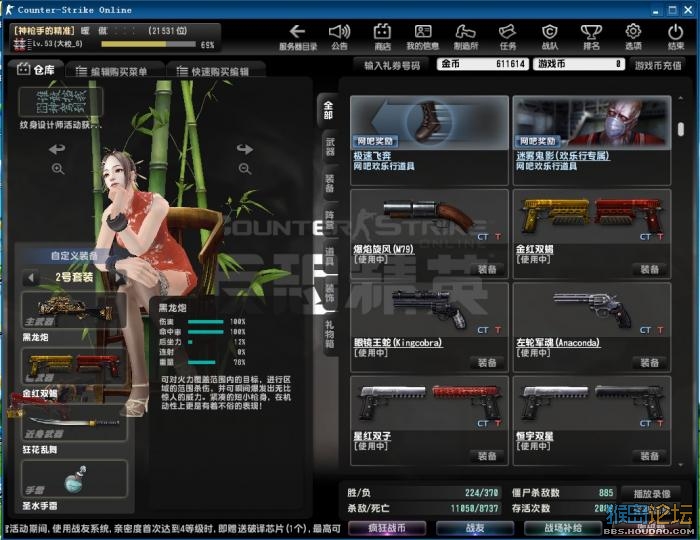Click the 播放录像 replay button

click(x=651, y=494)
